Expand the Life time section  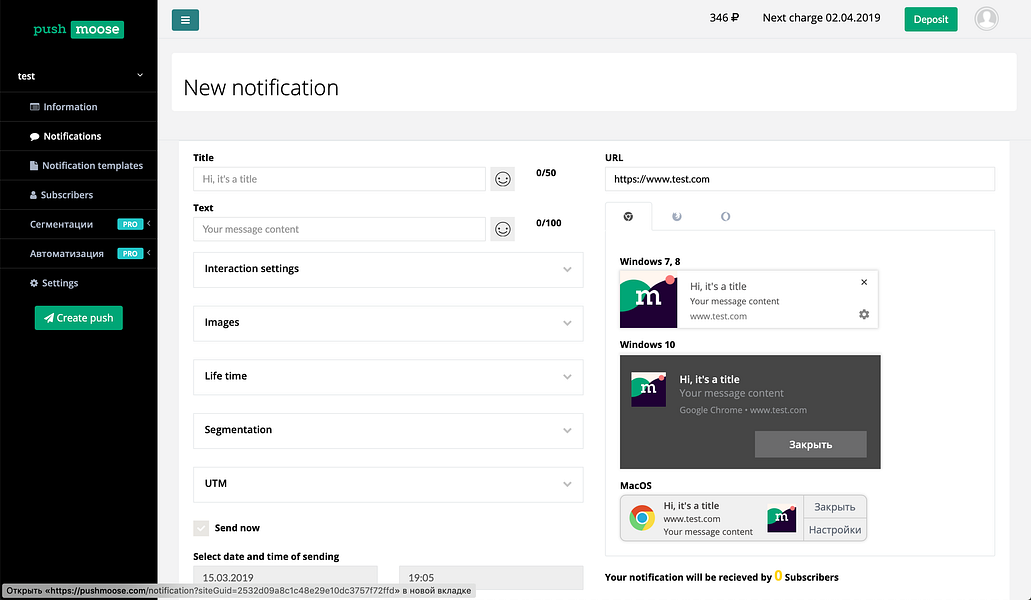(x=388, y=377)
